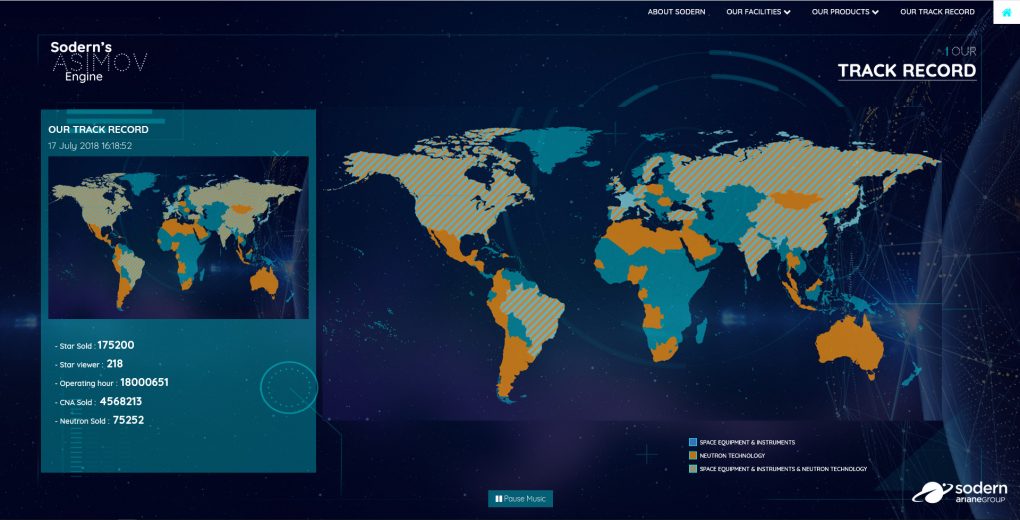This screenshot has width=1020, height=520.
Task: Click the home icon in the top-right corner
Action: [x=1005, y=12]
